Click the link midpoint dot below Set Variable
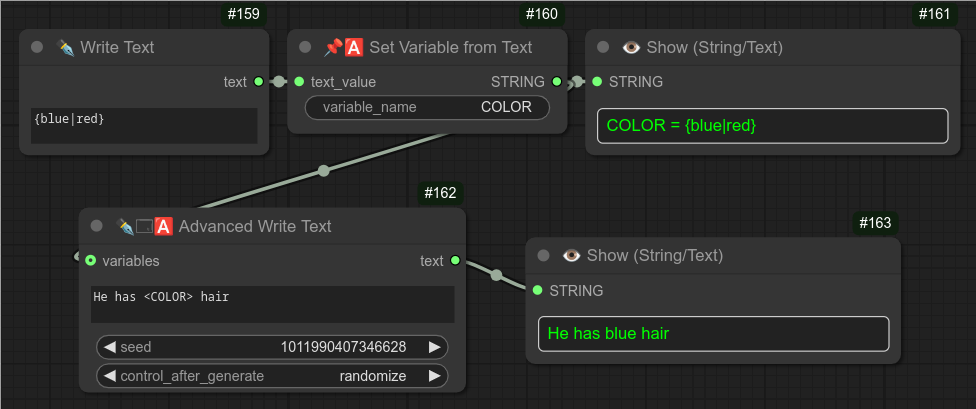The image size is (976, 409). (323, 170)
